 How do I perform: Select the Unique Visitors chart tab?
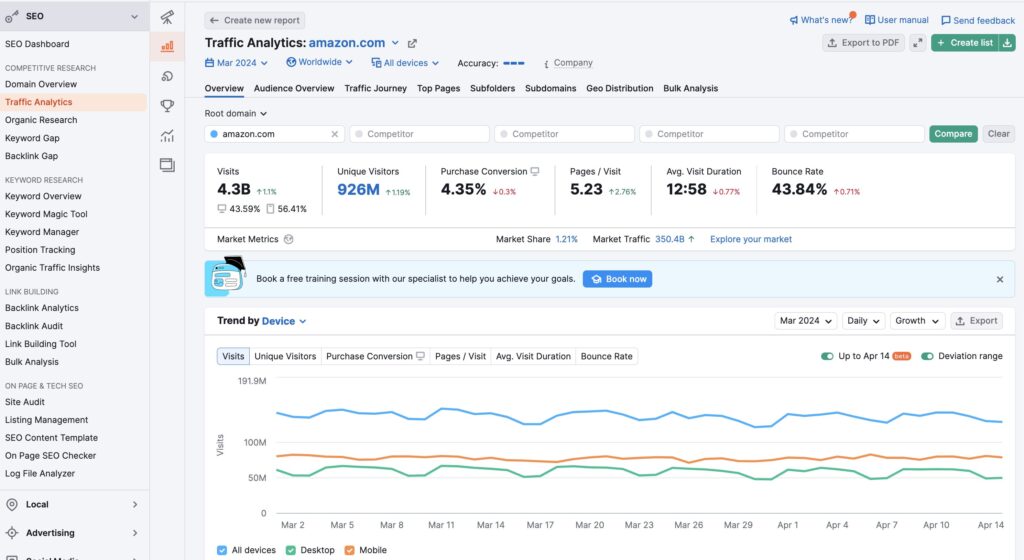(x=285, y=356)
